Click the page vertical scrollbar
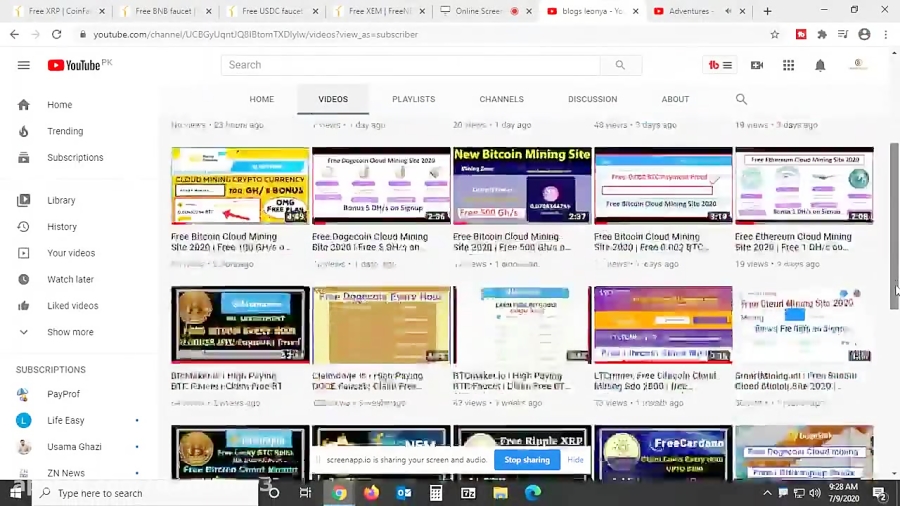This screenshot has height=506, width=900. coord(894,225)
